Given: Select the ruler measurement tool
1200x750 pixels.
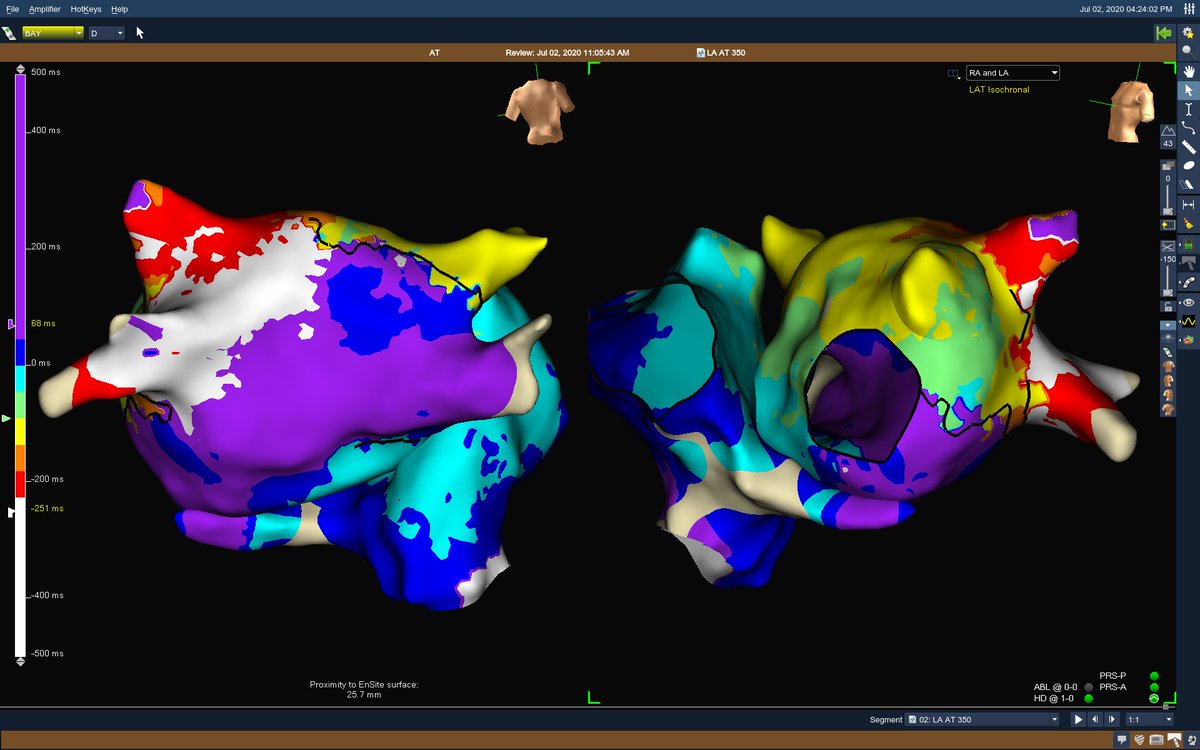Looking at the screenshot, I should [1188, 147].
